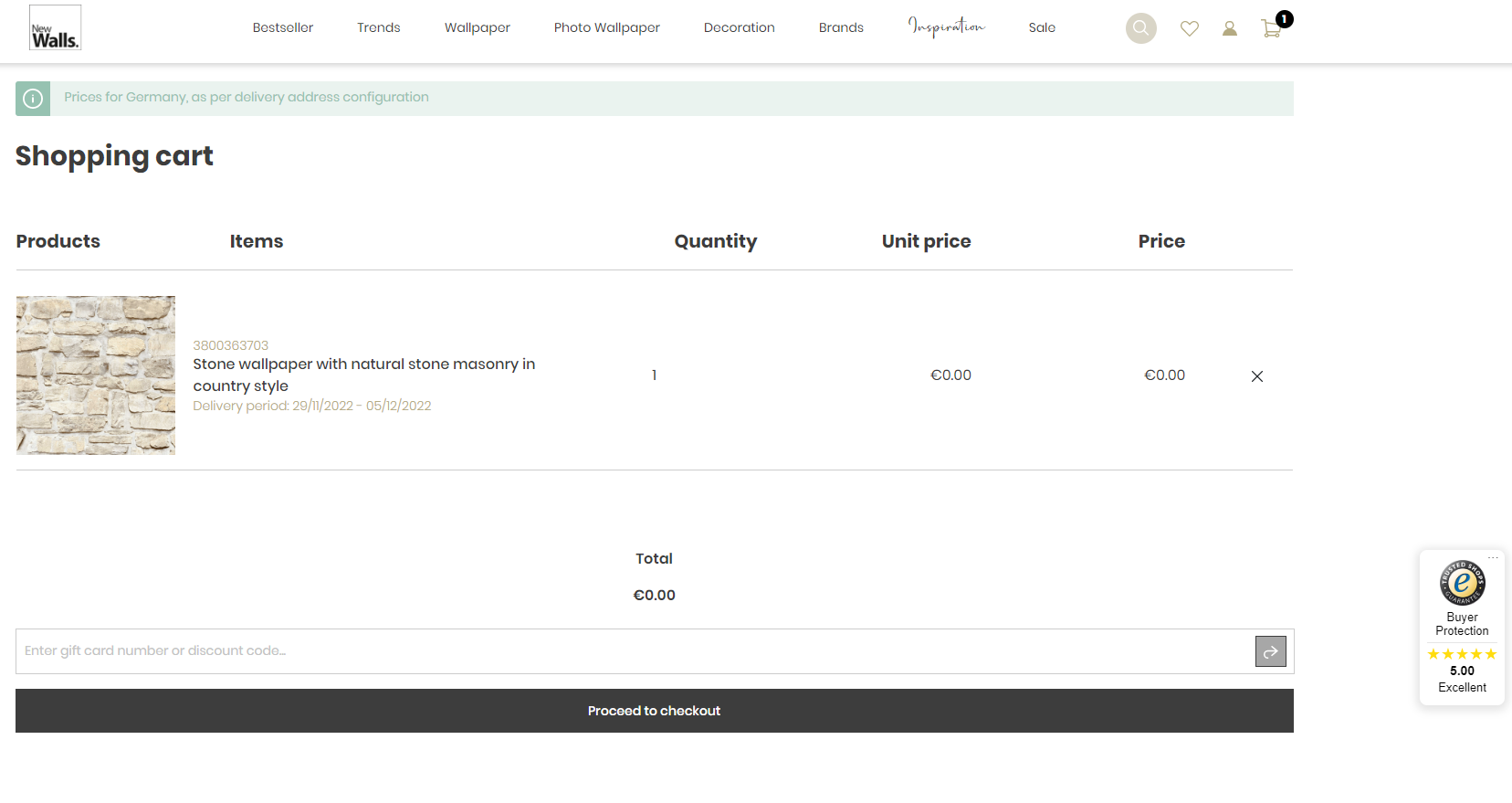
Task: Click the shopping cart icon
Action: (x=1271, y=29)
